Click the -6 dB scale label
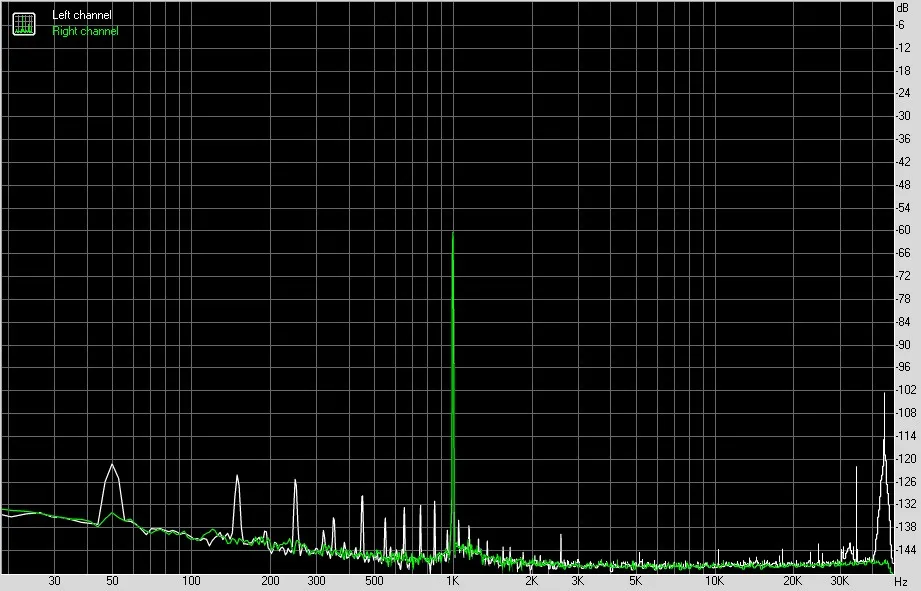The image size is (921, 591). pyautogui.click(x=900, y=25)
